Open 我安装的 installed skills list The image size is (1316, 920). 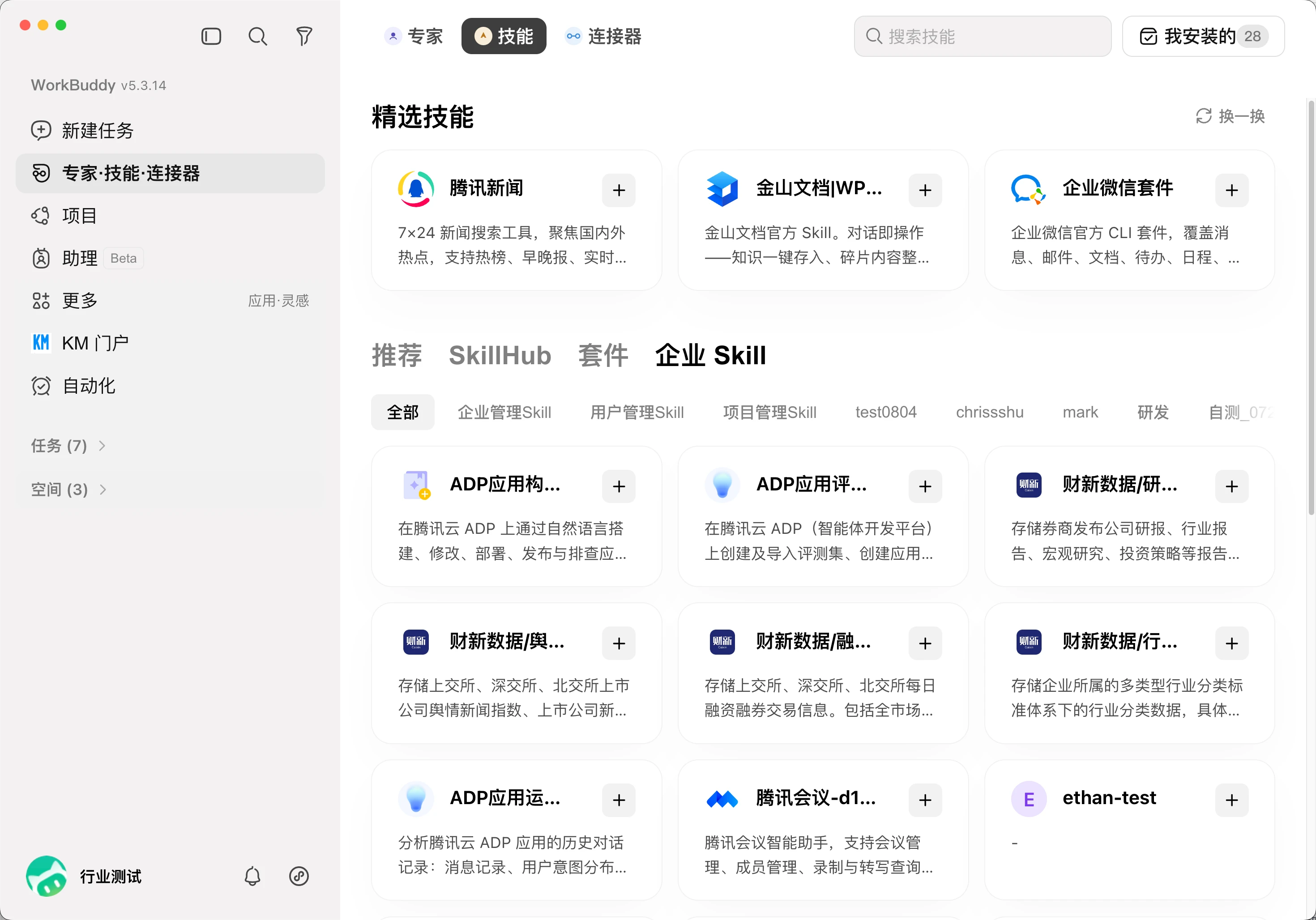click(1203, 36)
